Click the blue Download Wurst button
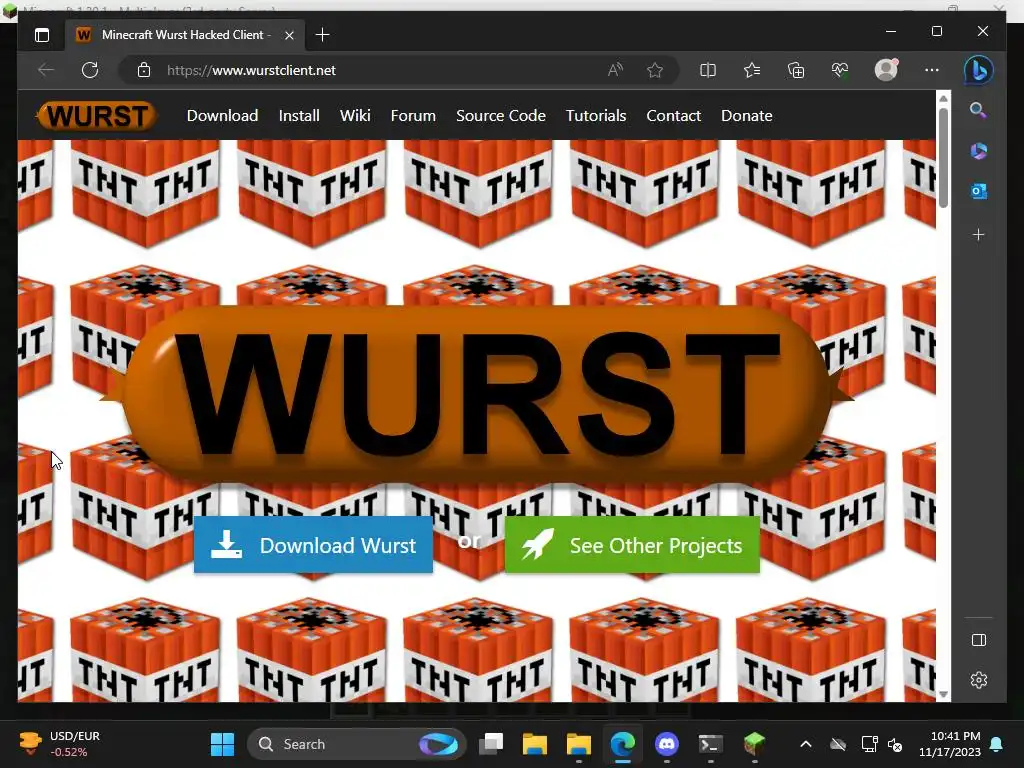This screenshot has width=1024, height=768. coord(313,545)
